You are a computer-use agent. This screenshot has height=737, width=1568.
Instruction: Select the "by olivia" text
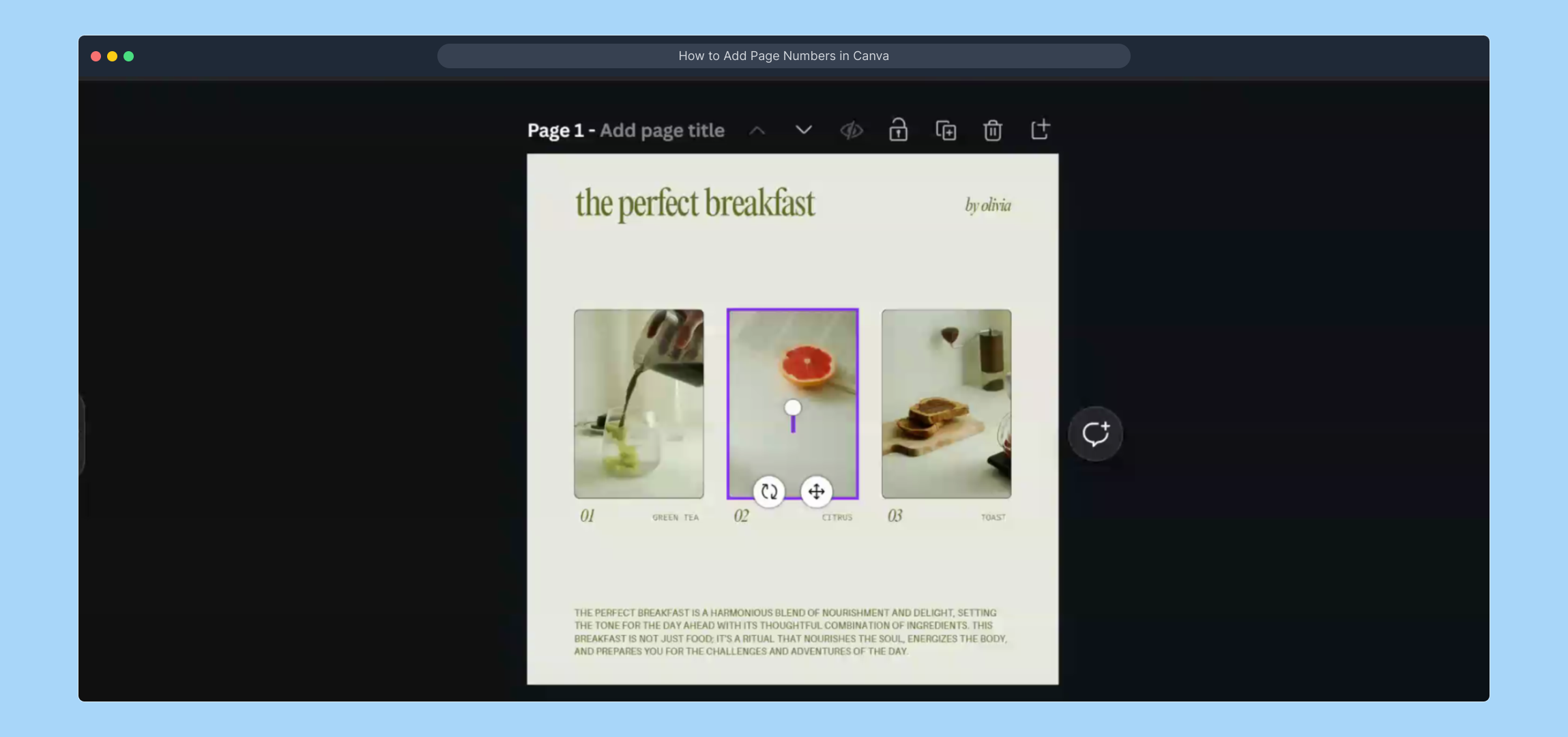point(987,205)
